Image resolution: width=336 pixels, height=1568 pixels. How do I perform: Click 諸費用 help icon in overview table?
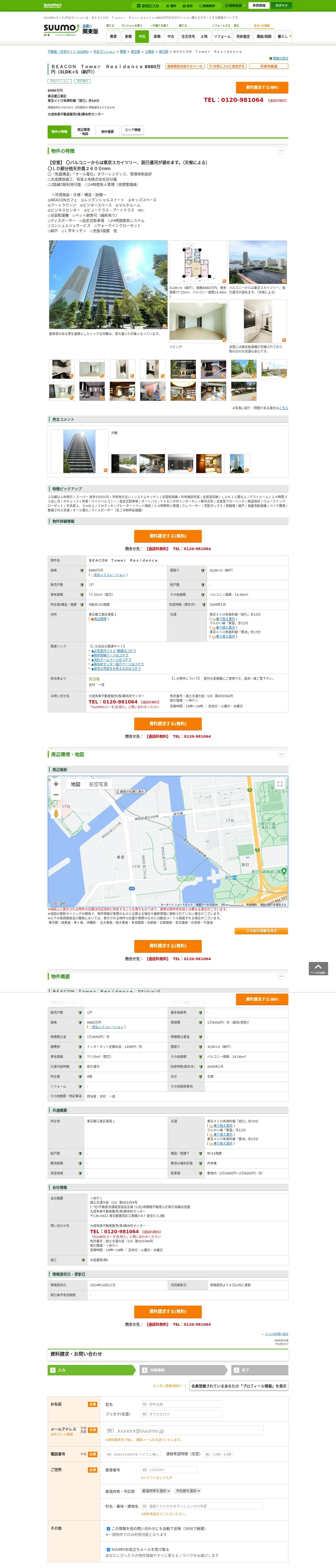(x=79, y=1047)
